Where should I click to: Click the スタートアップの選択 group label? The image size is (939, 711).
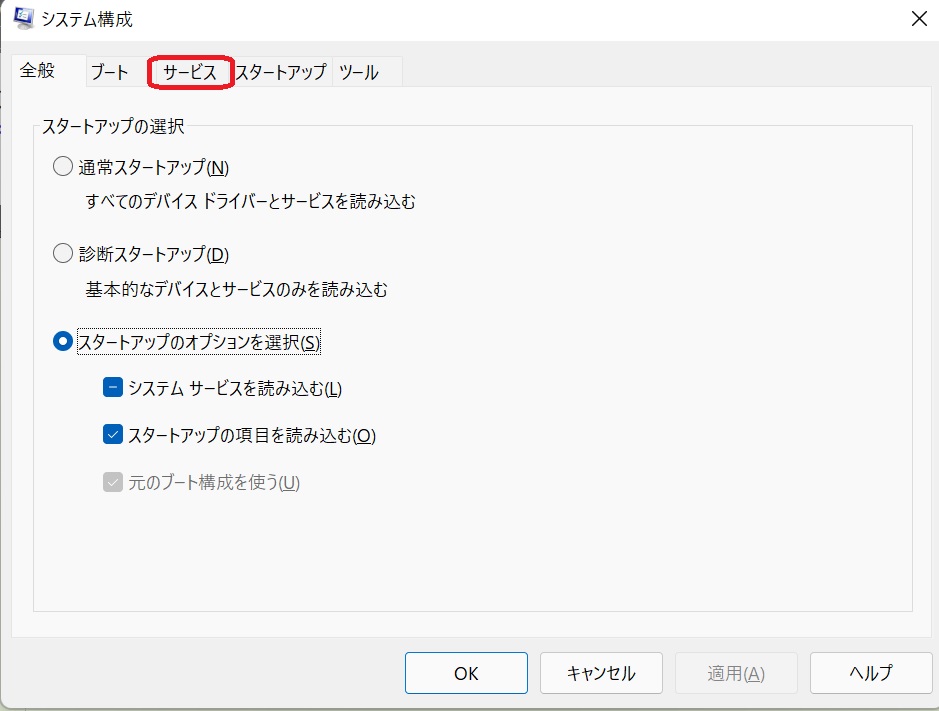[113, 126]
